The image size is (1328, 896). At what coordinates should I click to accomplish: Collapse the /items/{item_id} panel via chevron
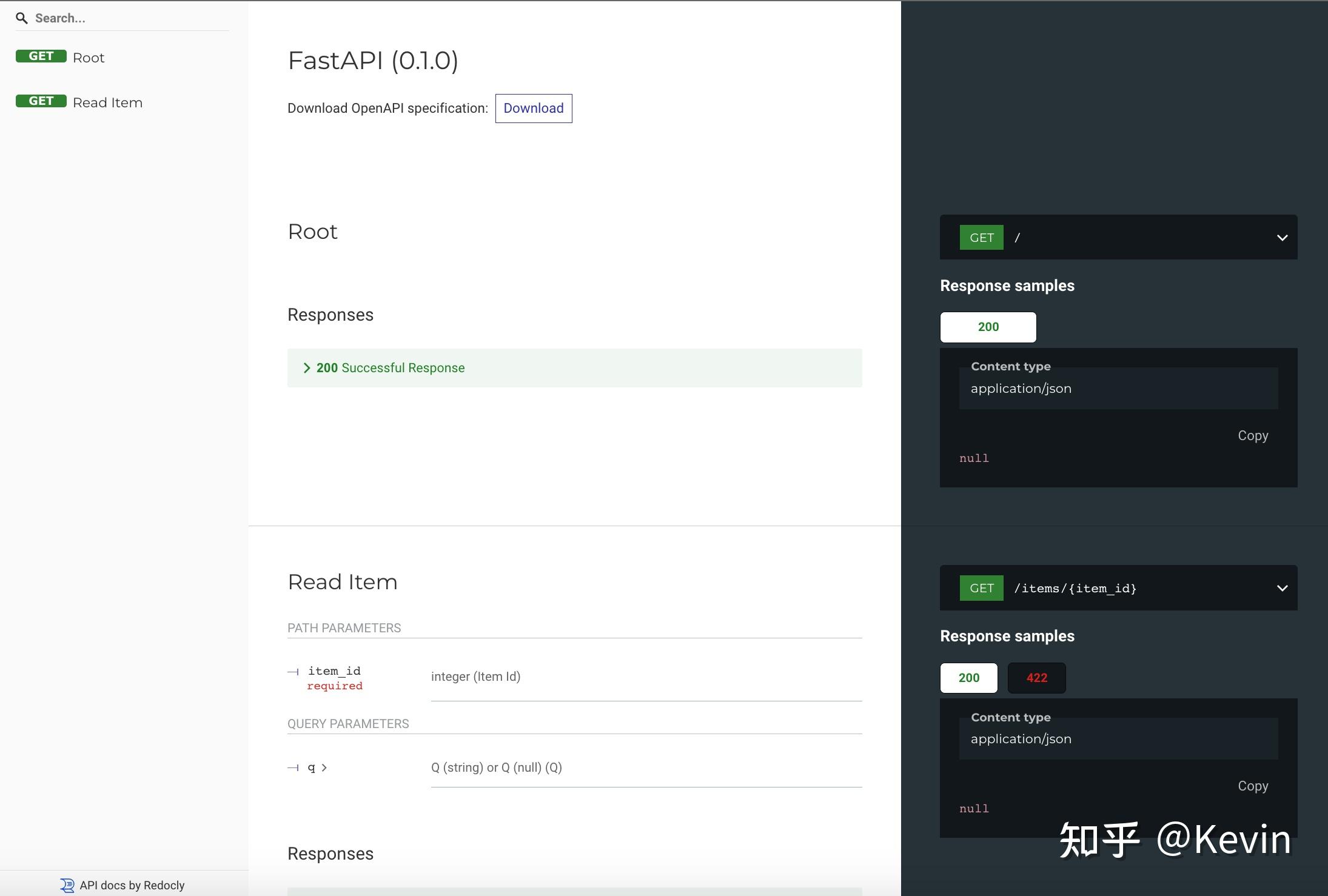pyautogui.click(x=1281, y=587)
